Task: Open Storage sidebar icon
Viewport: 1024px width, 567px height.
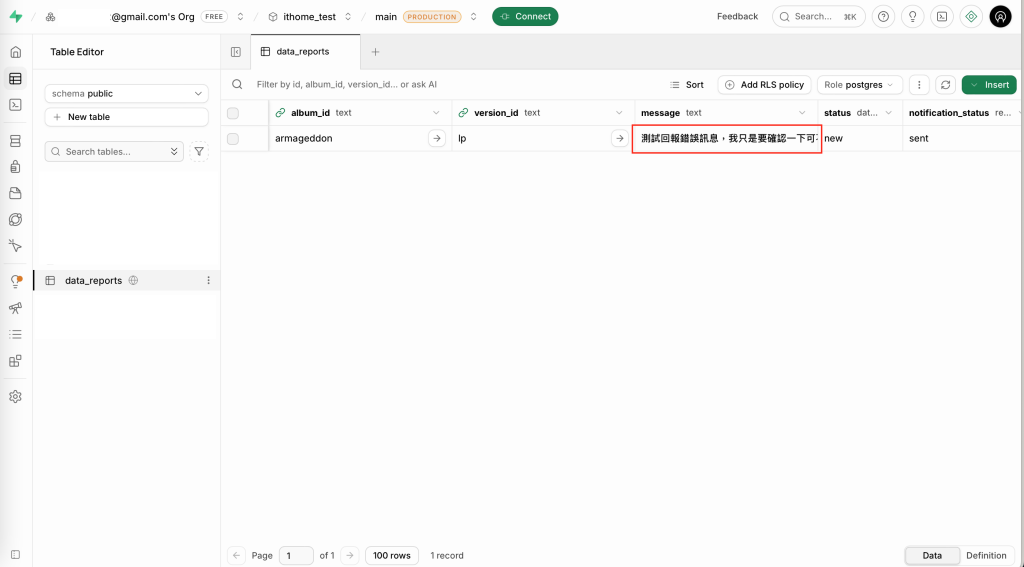Action: point(16,193)
